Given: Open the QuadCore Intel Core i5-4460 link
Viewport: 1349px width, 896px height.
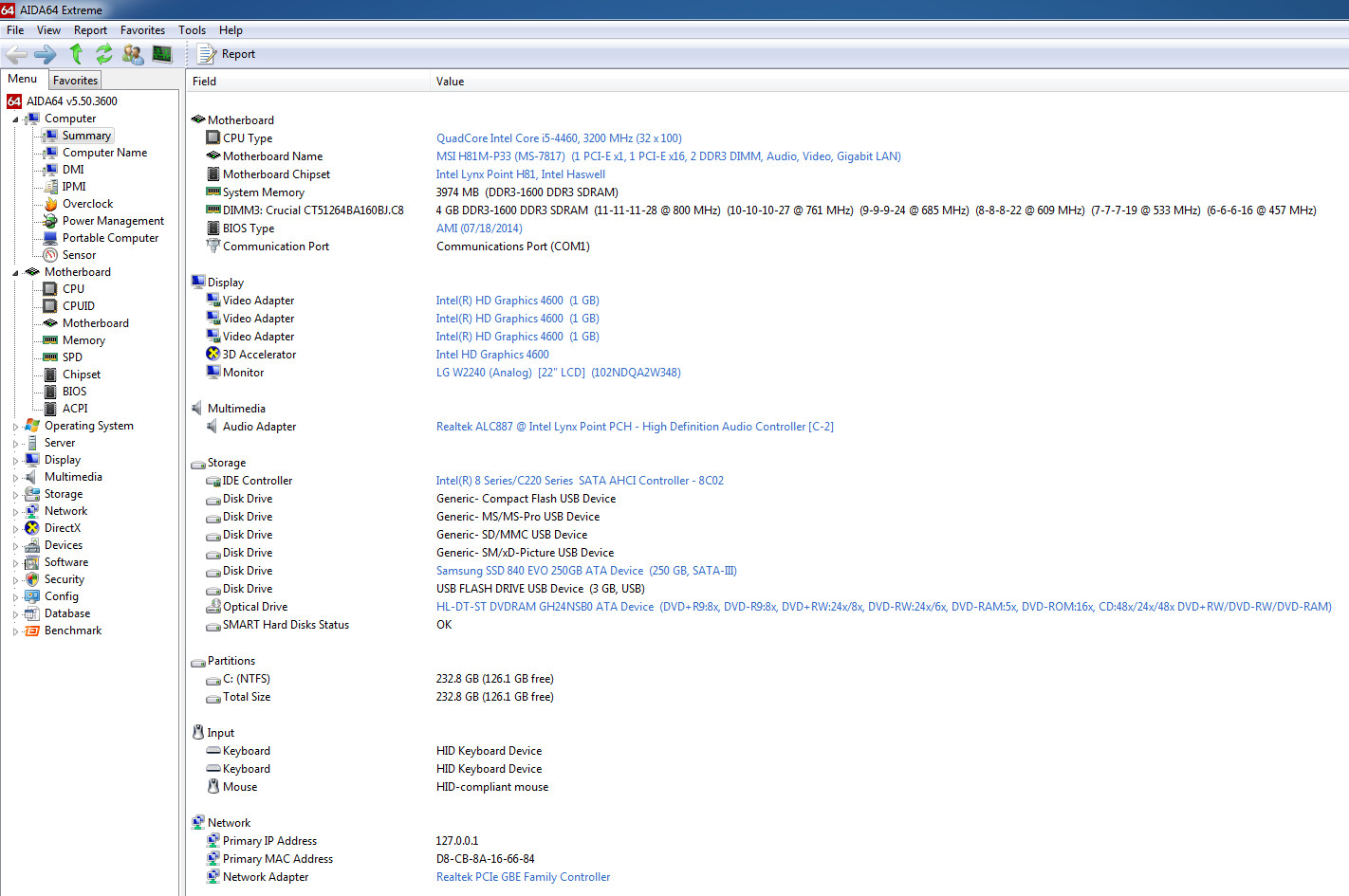Looking at the screenshot, I should tap(559, 138).
